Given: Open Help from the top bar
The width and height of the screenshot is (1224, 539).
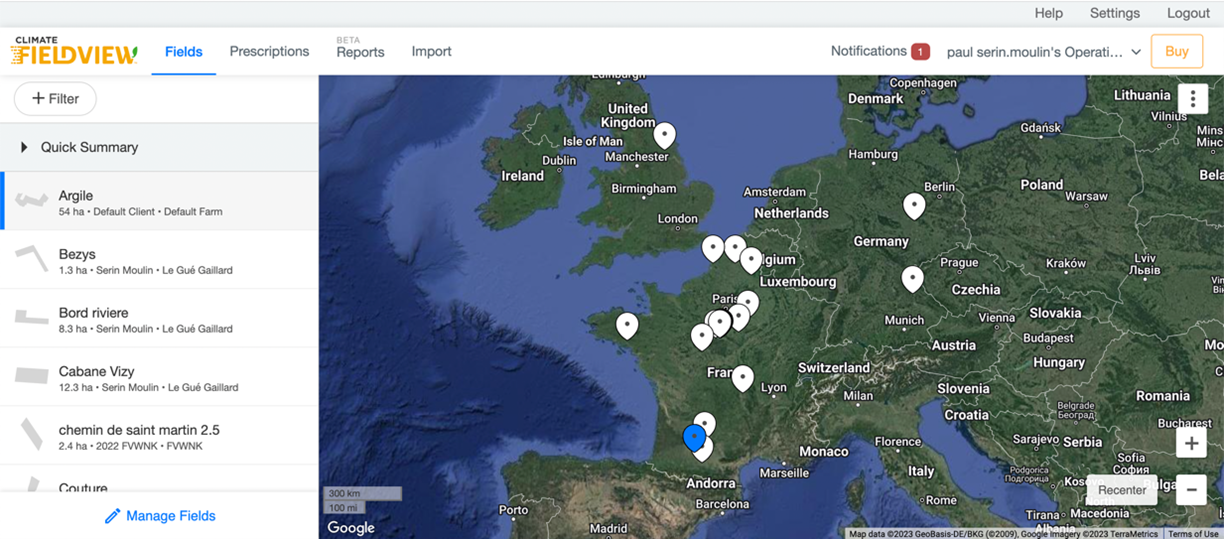Looking at the screenshot, I should coord(1049,13).
